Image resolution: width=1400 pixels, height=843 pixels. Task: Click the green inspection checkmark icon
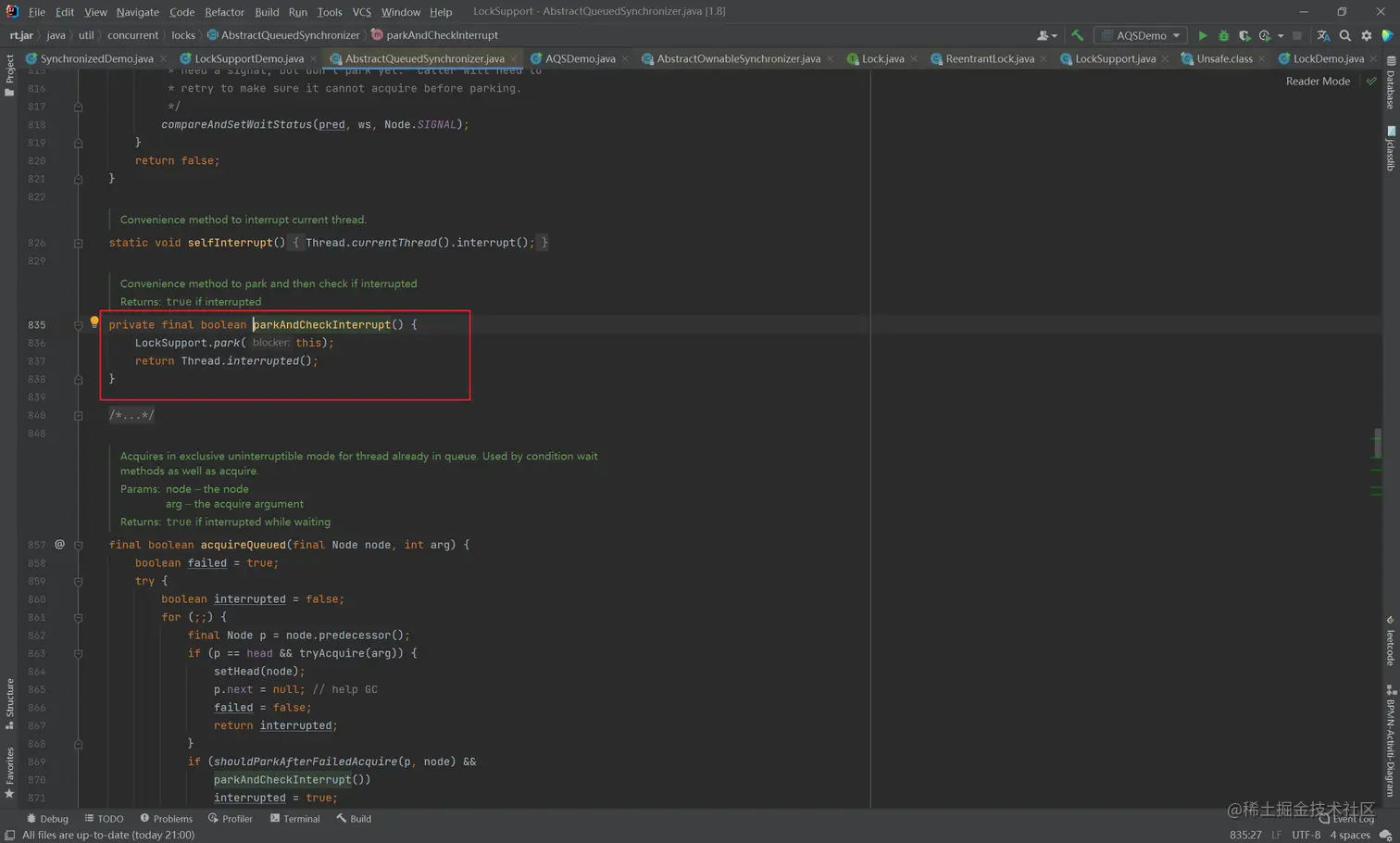[1371, 81]
